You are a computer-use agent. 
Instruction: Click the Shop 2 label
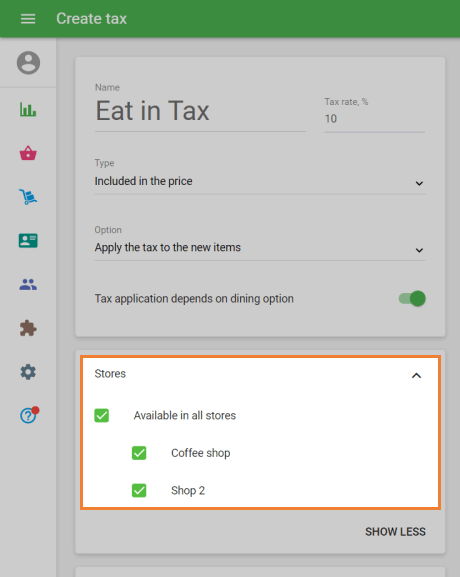click(x=188, y=491)
